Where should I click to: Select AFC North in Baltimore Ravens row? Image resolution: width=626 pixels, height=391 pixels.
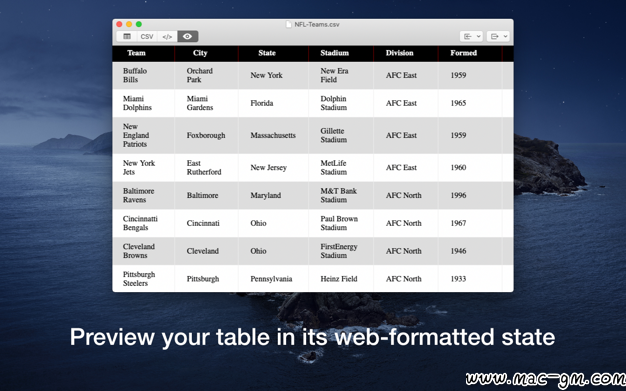point(406,195)
